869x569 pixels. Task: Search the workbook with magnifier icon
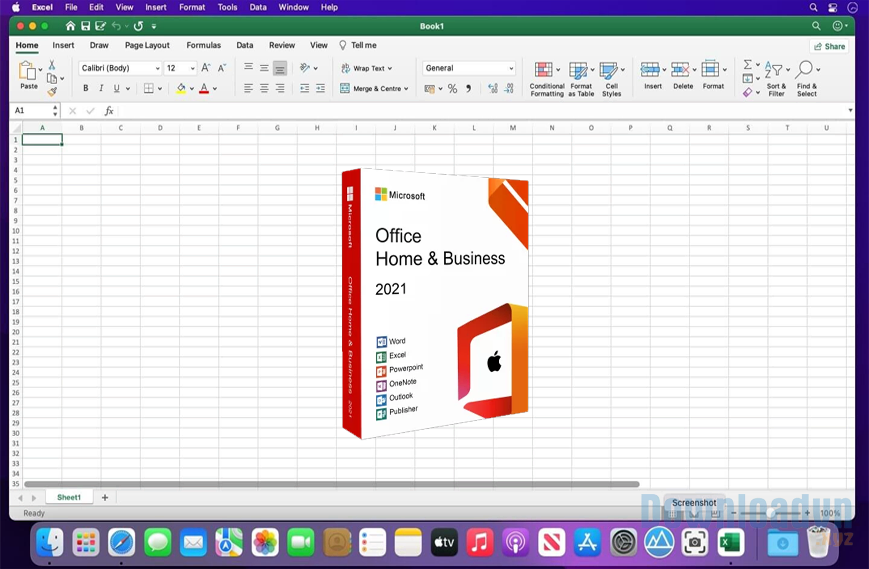click(x=816, y=26)
